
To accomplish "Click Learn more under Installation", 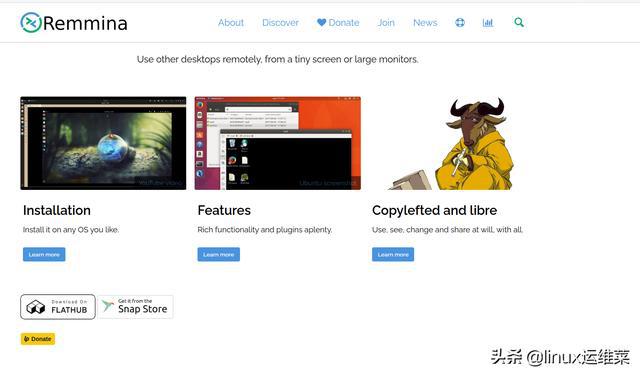I will 44,254.
